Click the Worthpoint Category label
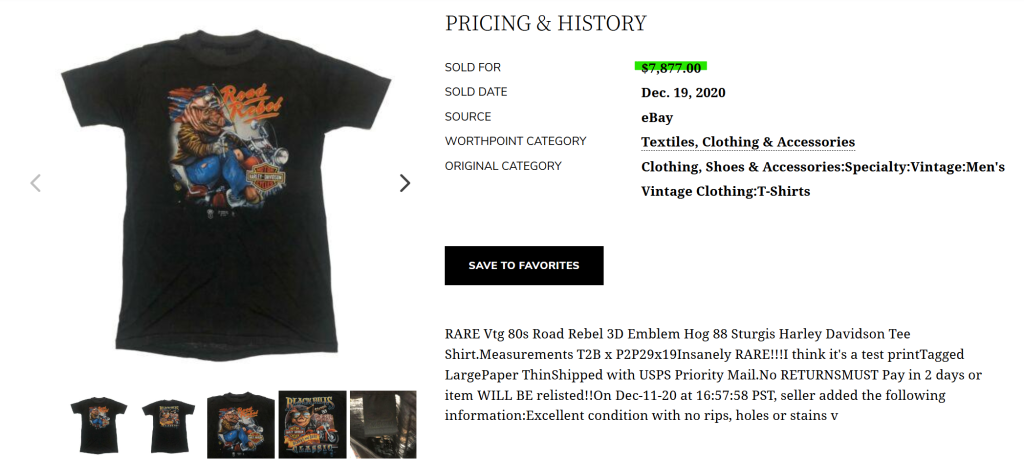1024x460 pixels. 515,141
